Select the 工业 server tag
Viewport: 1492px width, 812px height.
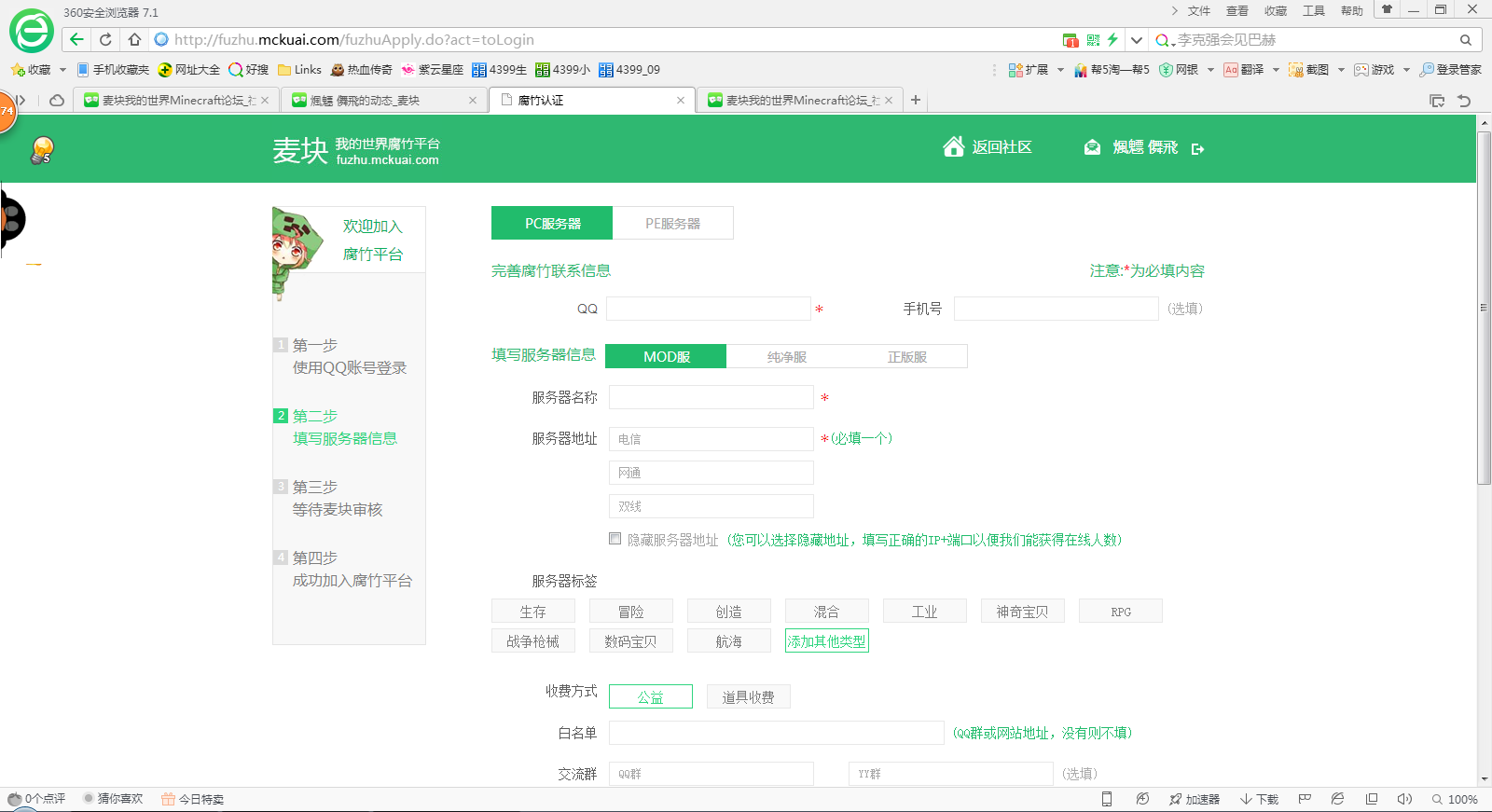point(925,612)
